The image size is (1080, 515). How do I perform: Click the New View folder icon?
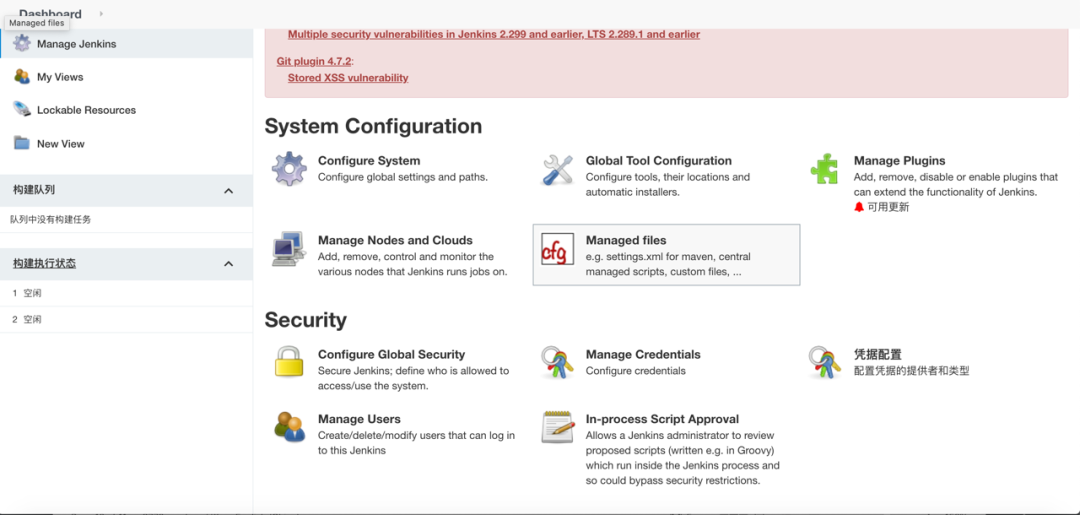22,143
